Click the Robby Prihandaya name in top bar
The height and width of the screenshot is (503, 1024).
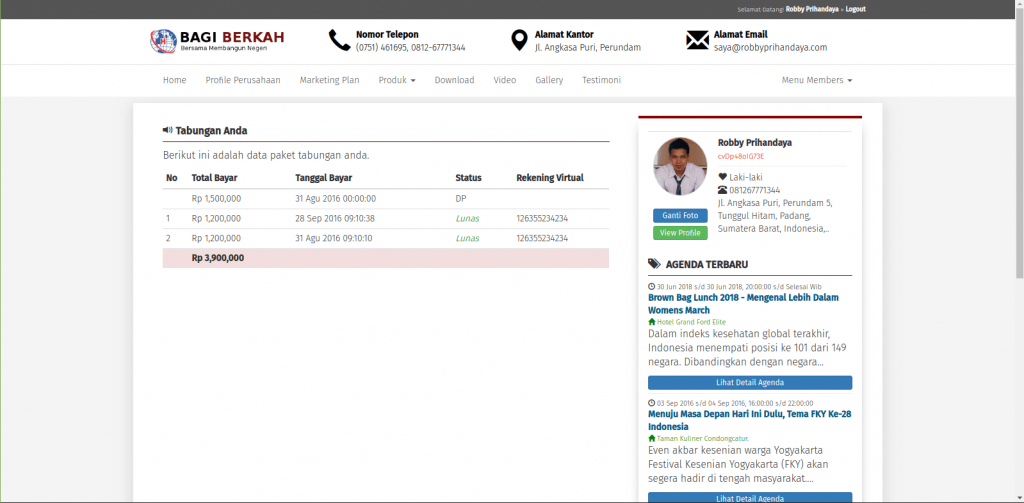click(x=812, y=9)
